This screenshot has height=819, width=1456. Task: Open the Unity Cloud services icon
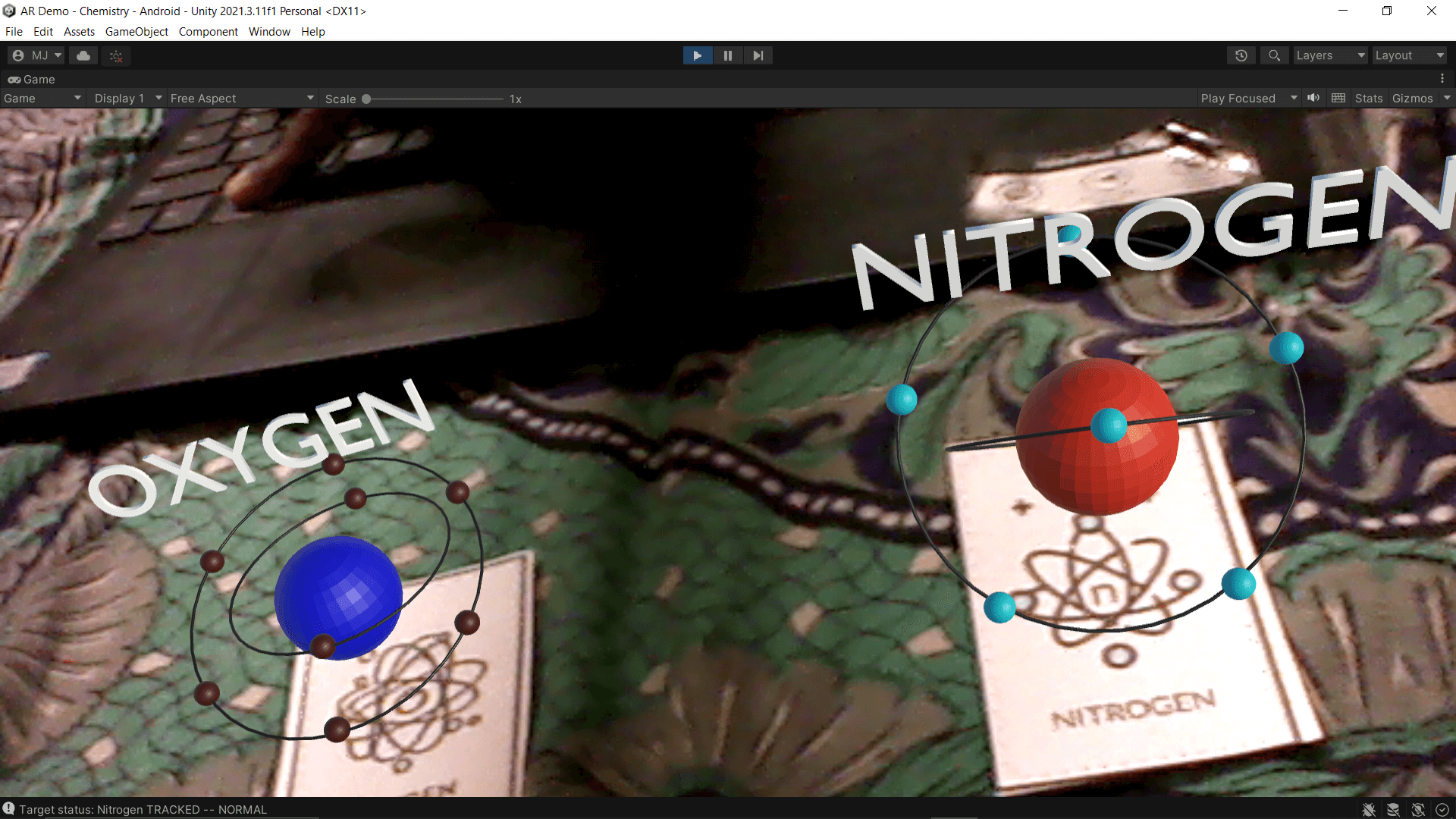point(83,55)
